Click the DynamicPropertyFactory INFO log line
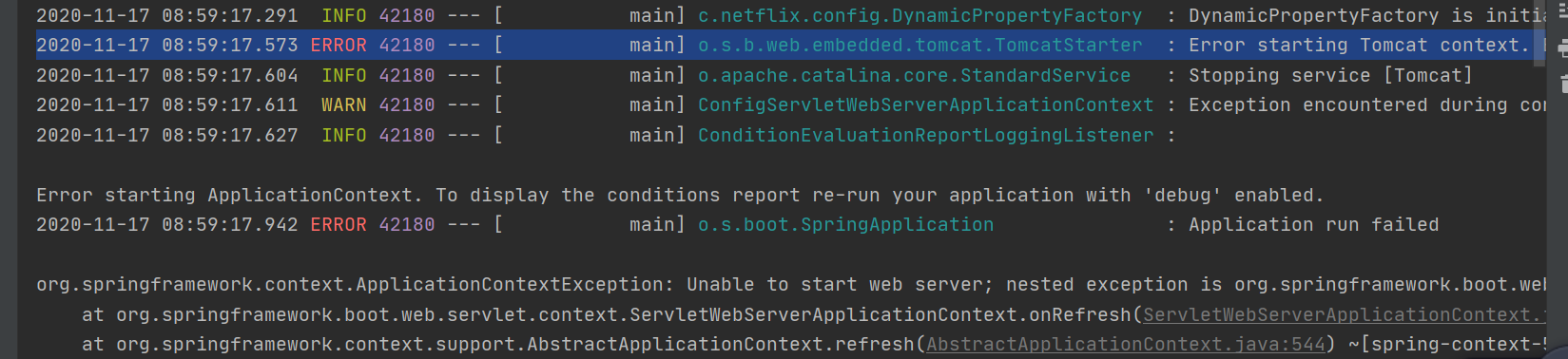 791,15
